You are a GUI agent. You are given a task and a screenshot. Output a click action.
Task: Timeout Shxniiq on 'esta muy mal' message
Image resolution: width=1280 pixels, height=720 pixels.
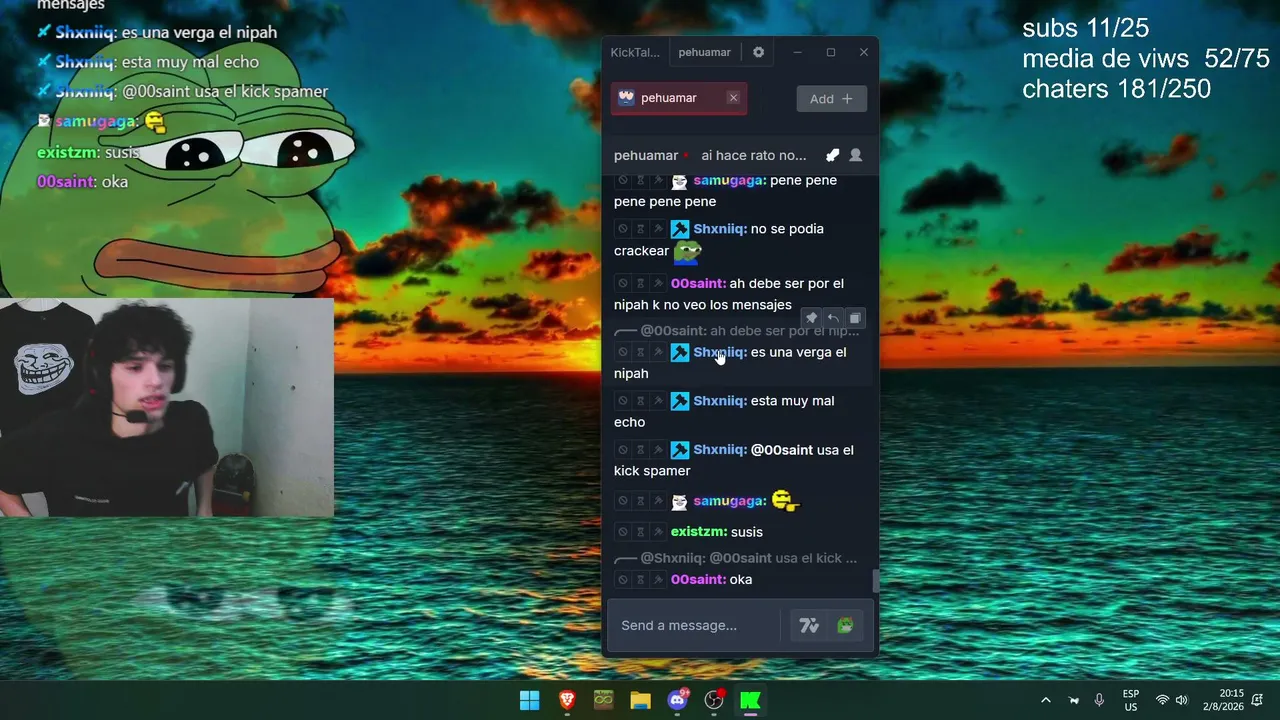click(x=641, y=401)
